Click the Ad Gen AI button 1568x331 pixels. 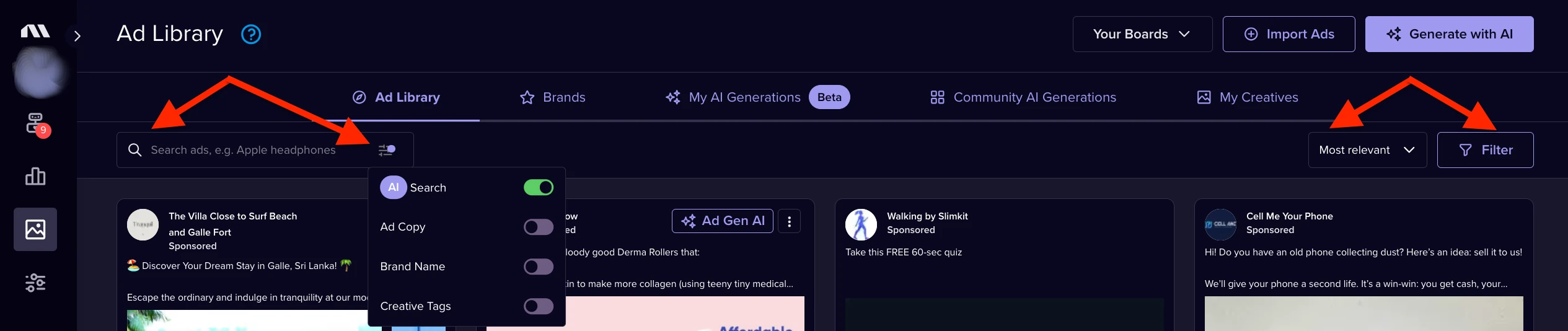(723, 221)
